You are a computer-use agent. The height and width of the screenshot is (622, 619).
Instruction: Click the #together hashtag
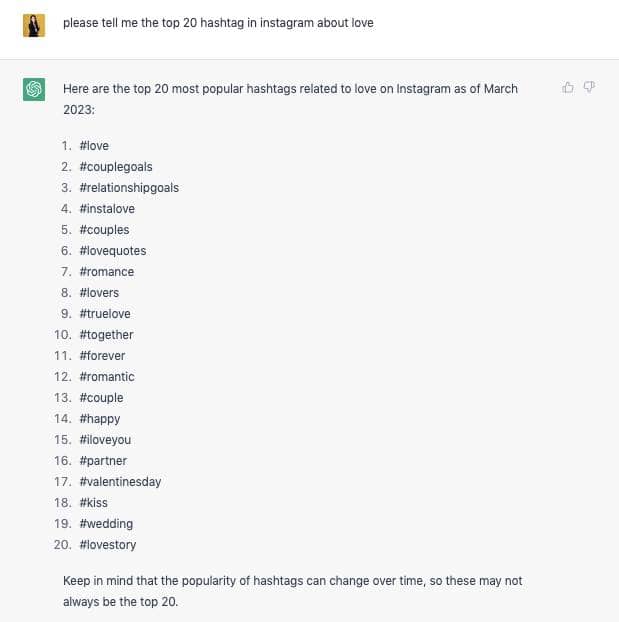[106, 335]
